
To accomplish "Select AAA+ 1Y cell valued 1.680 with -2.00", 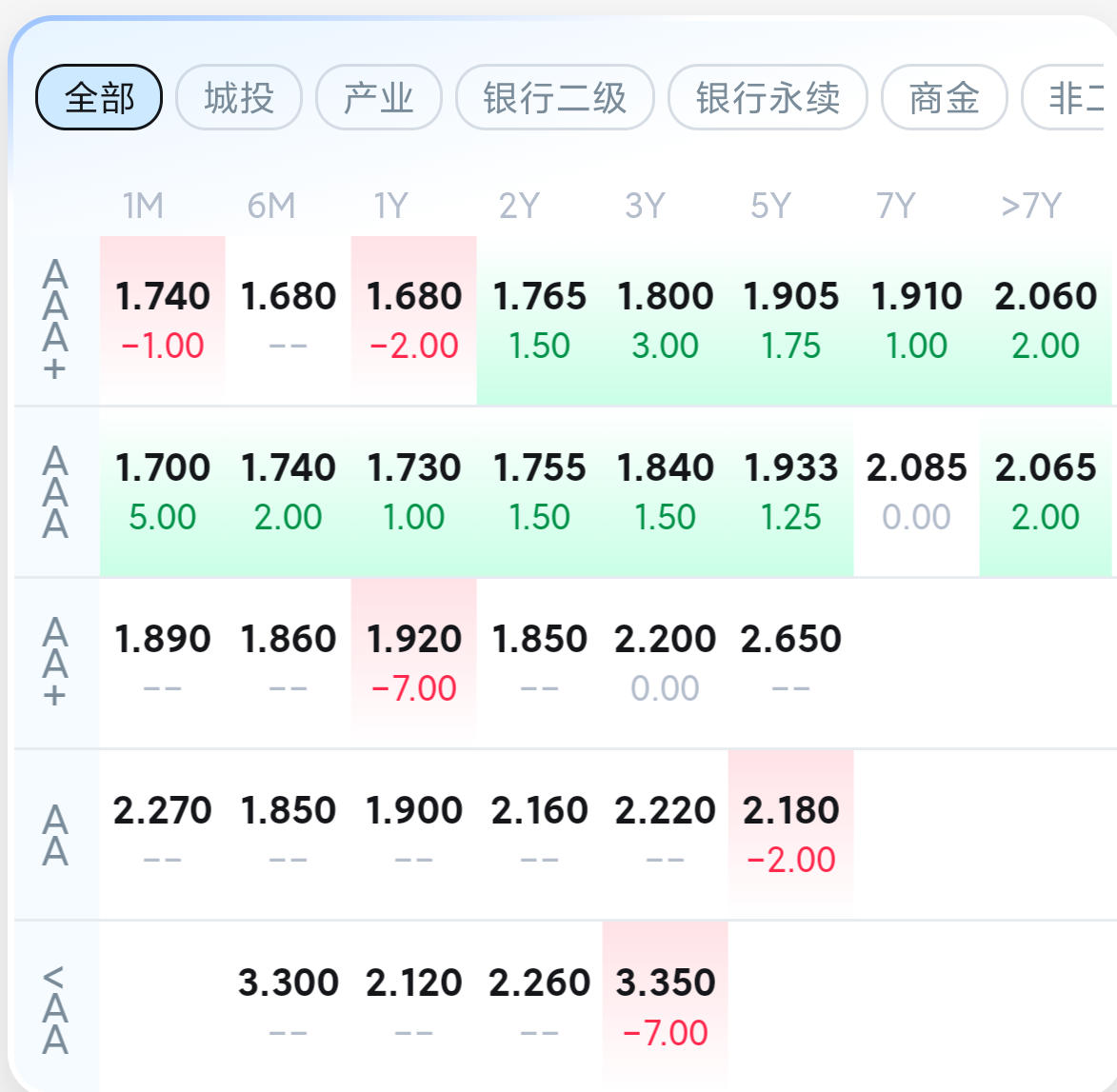I will (414, 320).
